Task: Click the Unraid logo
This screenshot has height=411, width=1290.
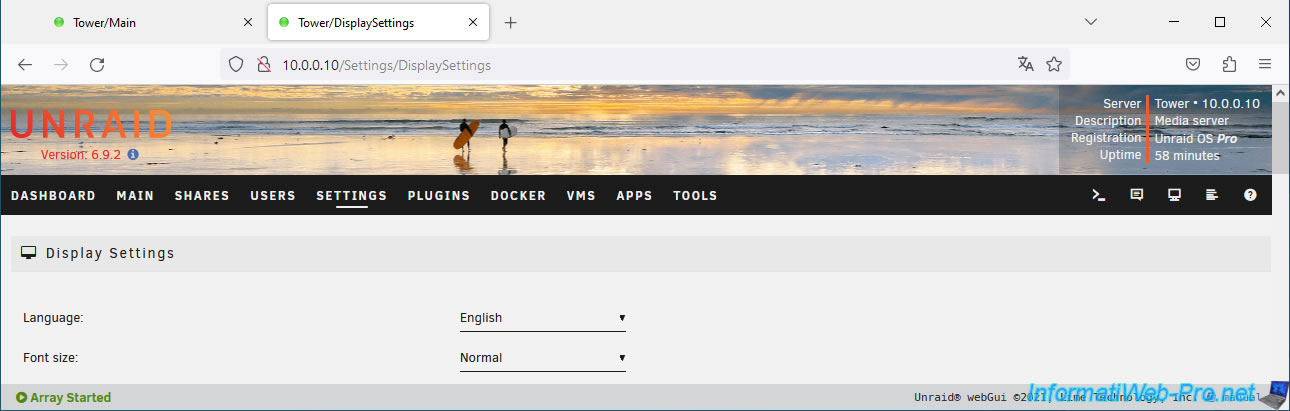Action: [x=91, y=125]
